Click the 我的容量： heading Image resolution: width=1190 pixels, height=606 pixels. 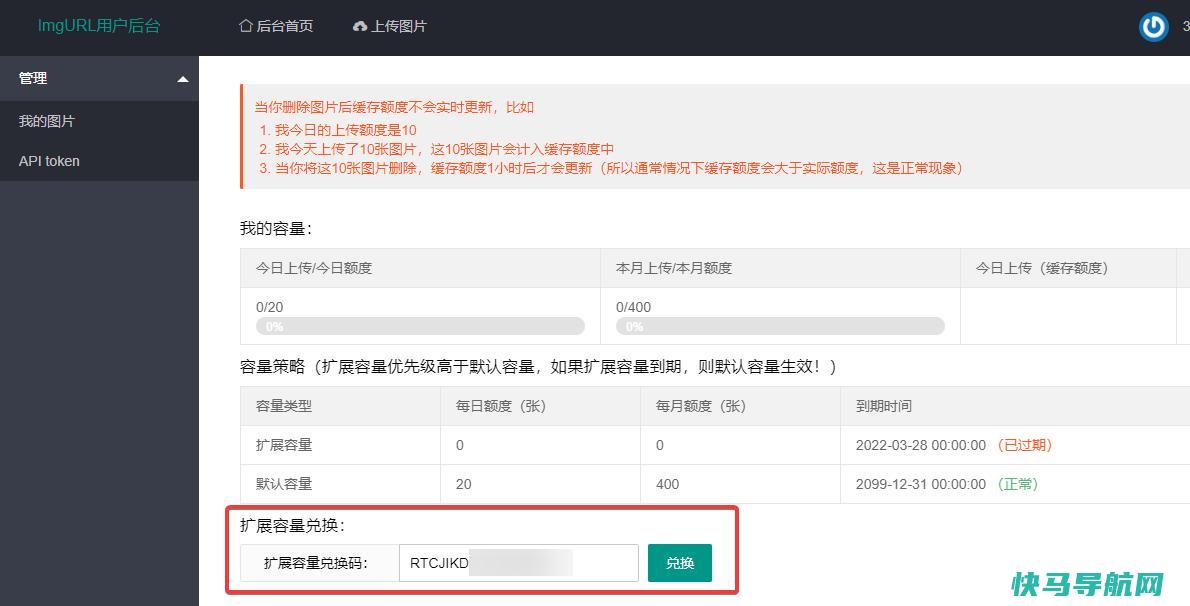click(x=276, y=229)
